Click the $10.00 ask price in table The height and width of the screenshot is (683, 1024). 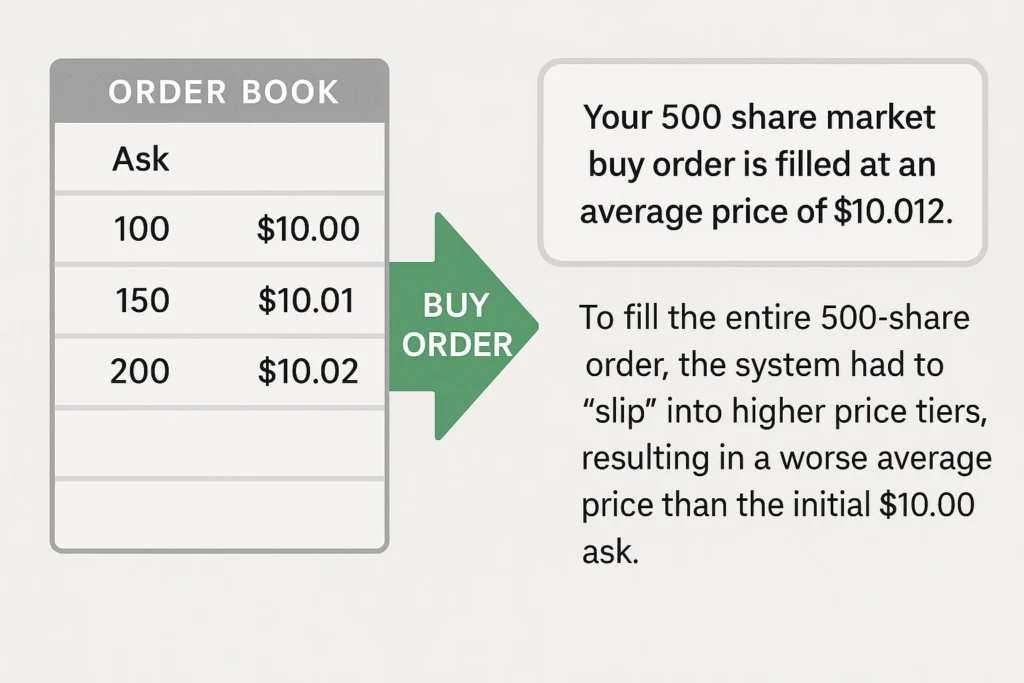(x=308, y=229)
